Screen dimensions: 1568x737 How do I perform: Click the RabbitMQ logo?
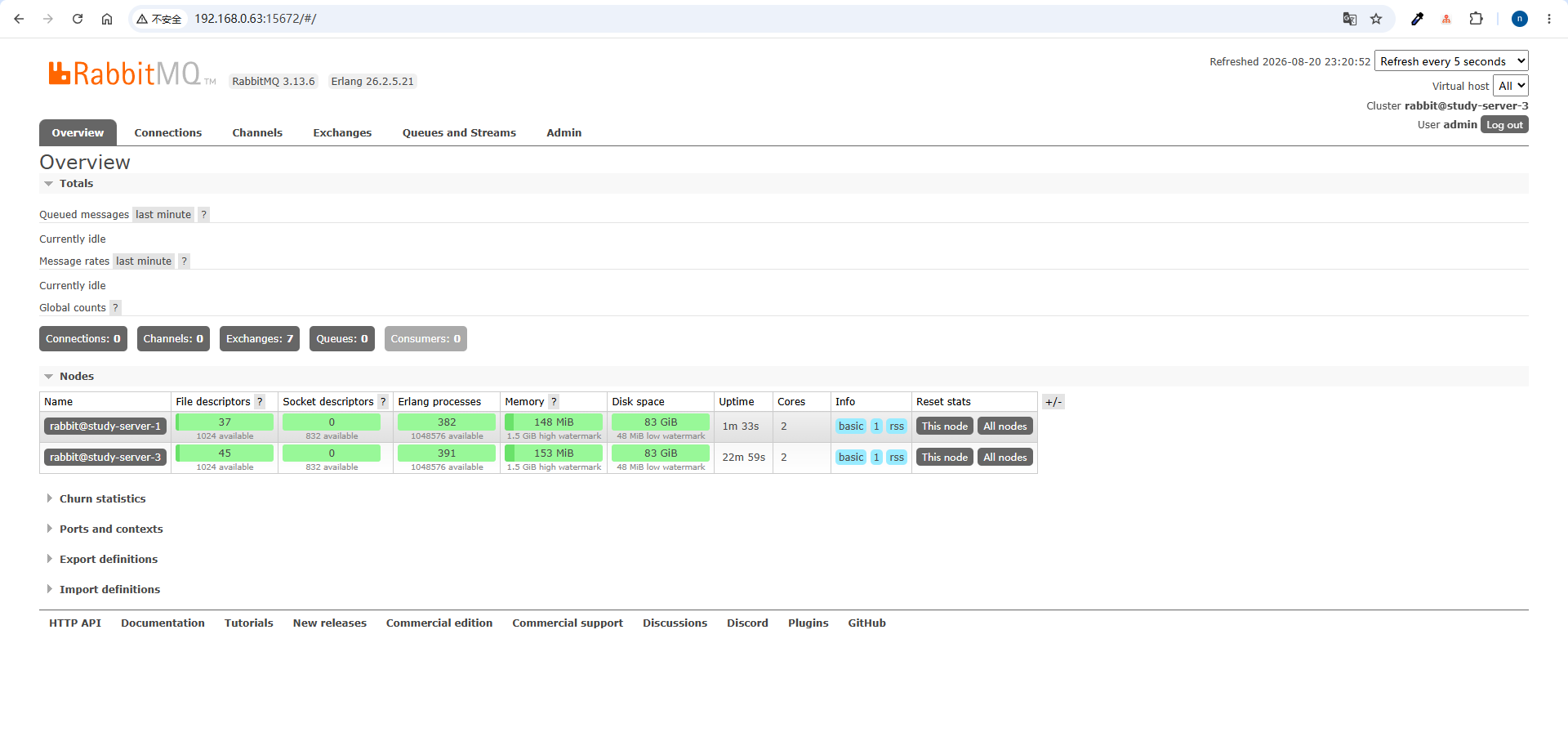point(132,74)
